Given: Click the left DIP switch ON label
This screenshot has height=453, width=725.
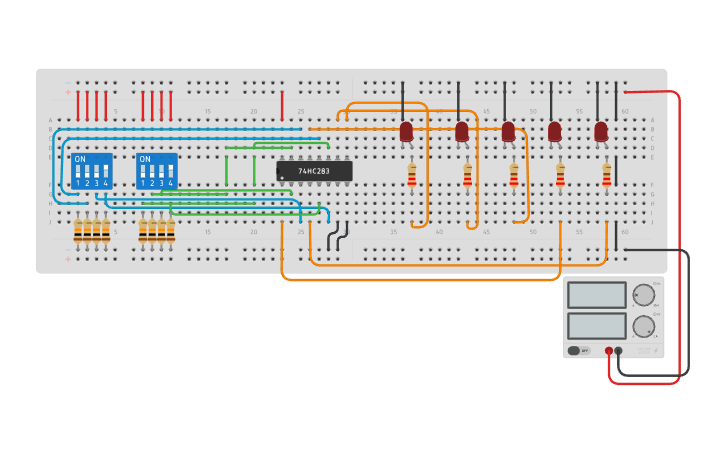Looking at the screenshot, I should click(x=80, y=159).
